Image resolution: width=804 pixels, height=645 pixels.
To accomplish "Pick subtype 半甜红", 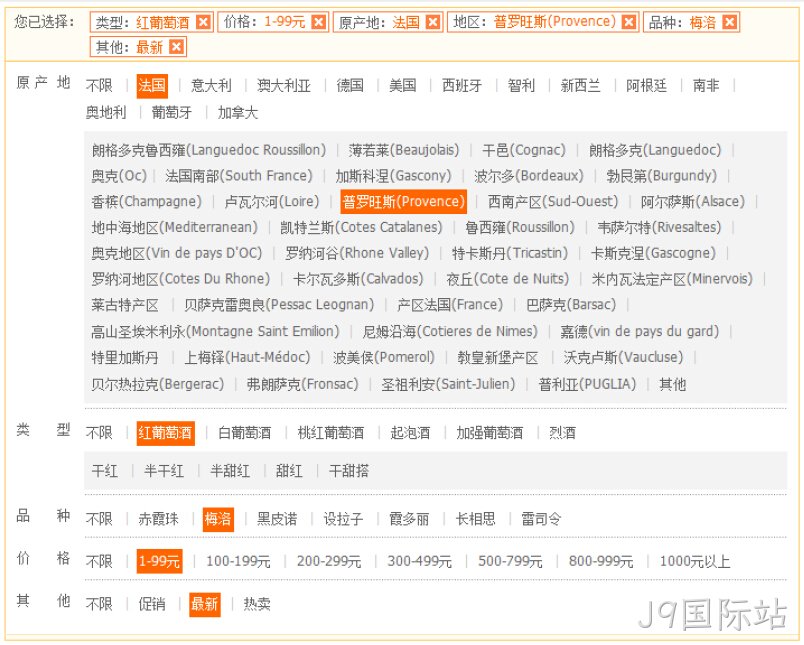I will coord(230,471).
